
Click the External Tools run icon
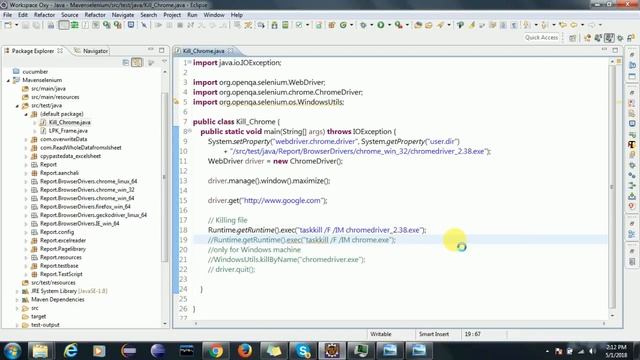click(x=398, y=25)
